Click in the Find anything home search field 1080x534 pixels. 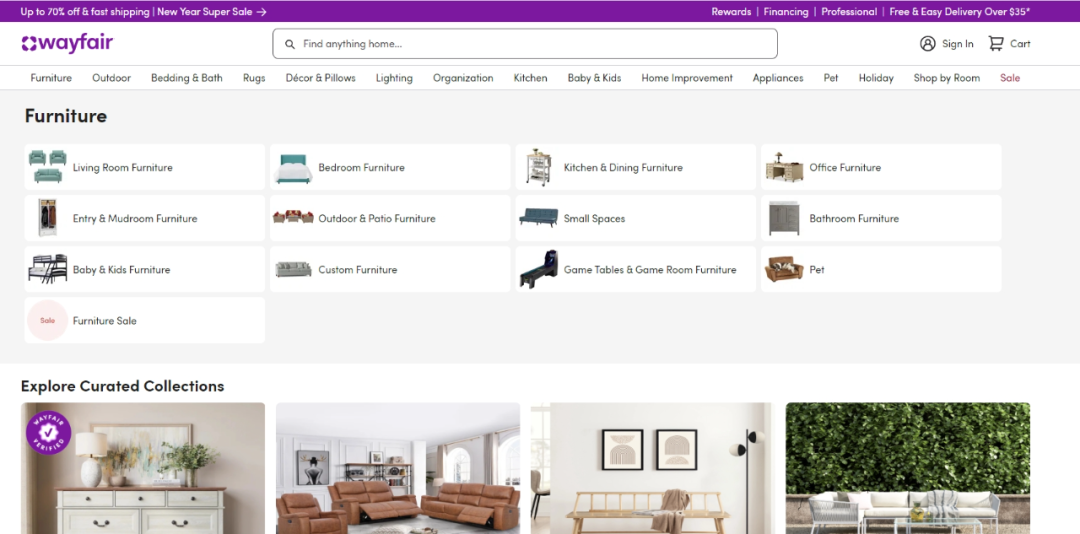(x=525, y=43)
